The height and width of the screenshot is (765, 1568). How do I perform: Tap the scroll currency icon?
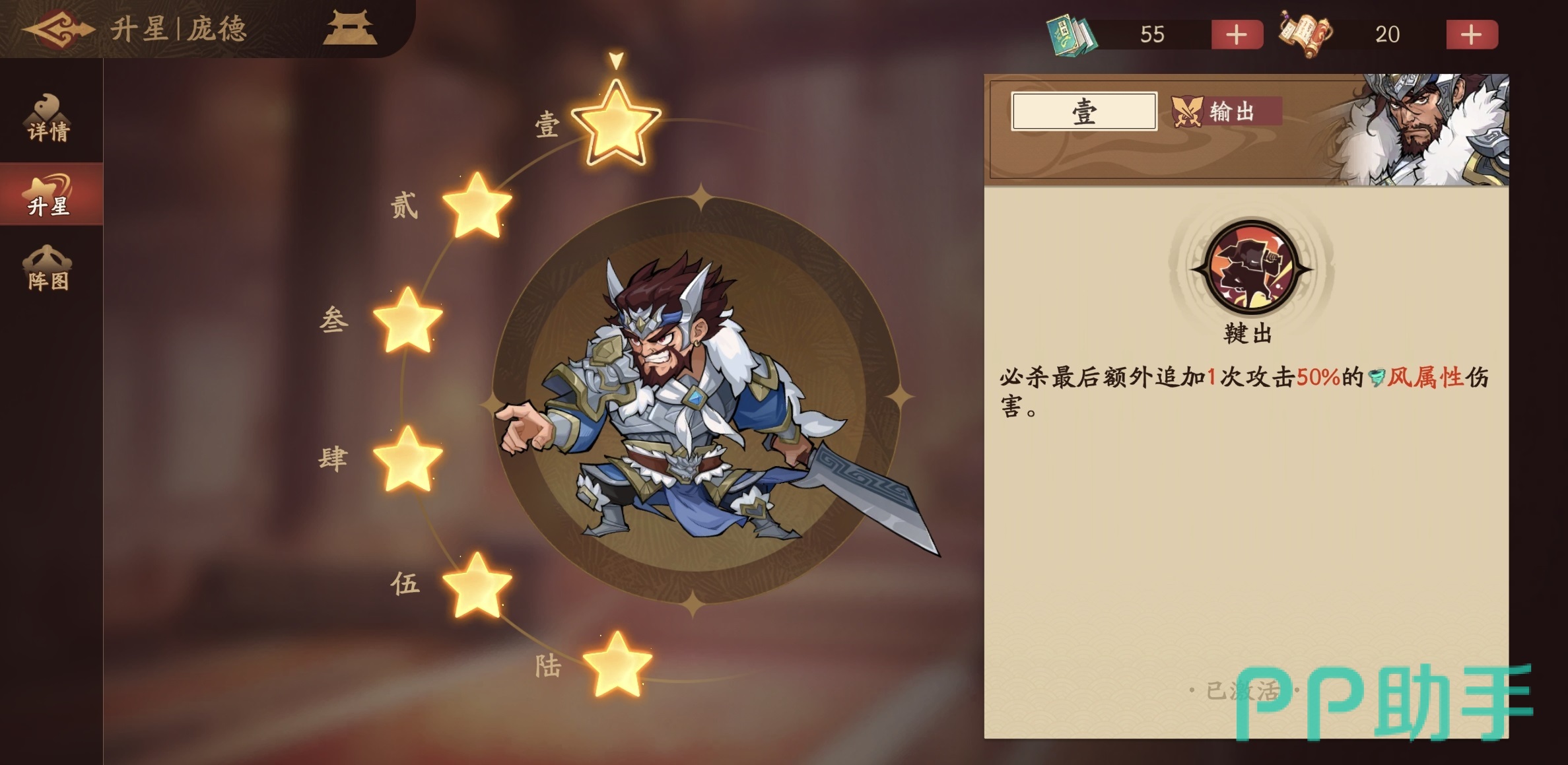(x=1305, y=33)
